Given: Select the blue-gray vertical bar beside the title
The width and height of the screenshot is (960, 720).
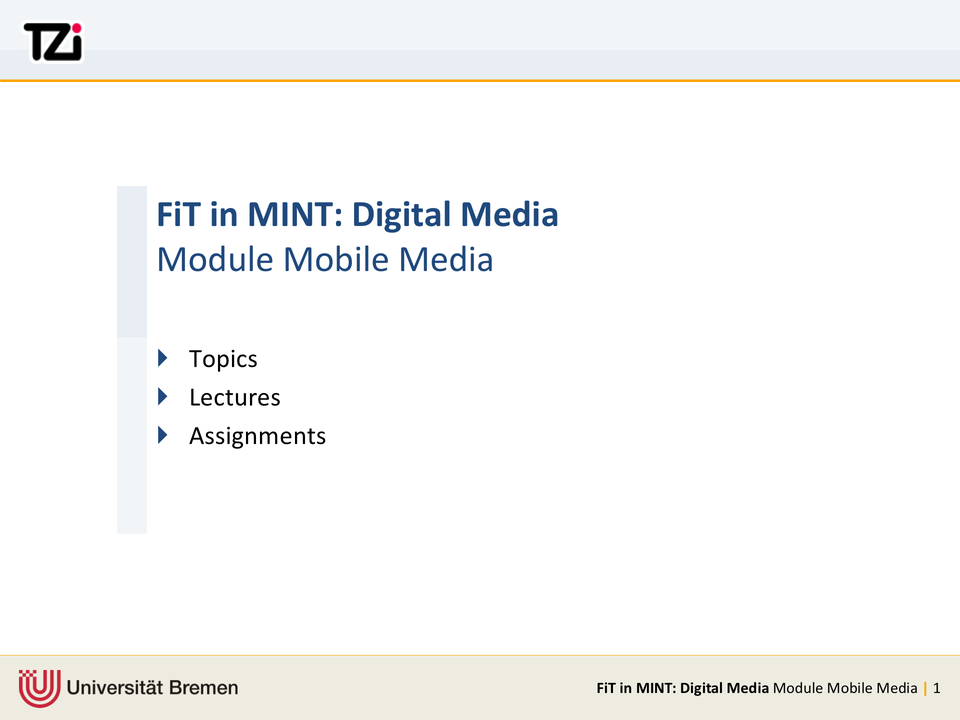Looking at the screenshot, I should pyautogui.click(x=132, y=261).
